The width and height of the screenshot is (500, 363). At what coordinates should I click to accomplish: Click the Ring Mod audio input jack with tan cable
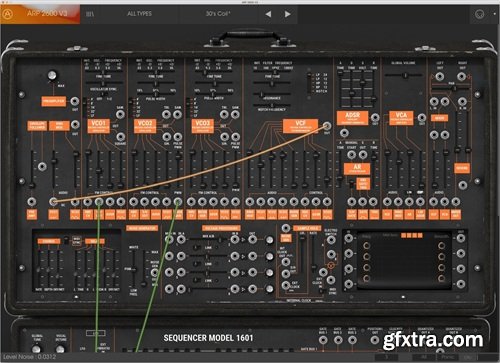(53, 201)
